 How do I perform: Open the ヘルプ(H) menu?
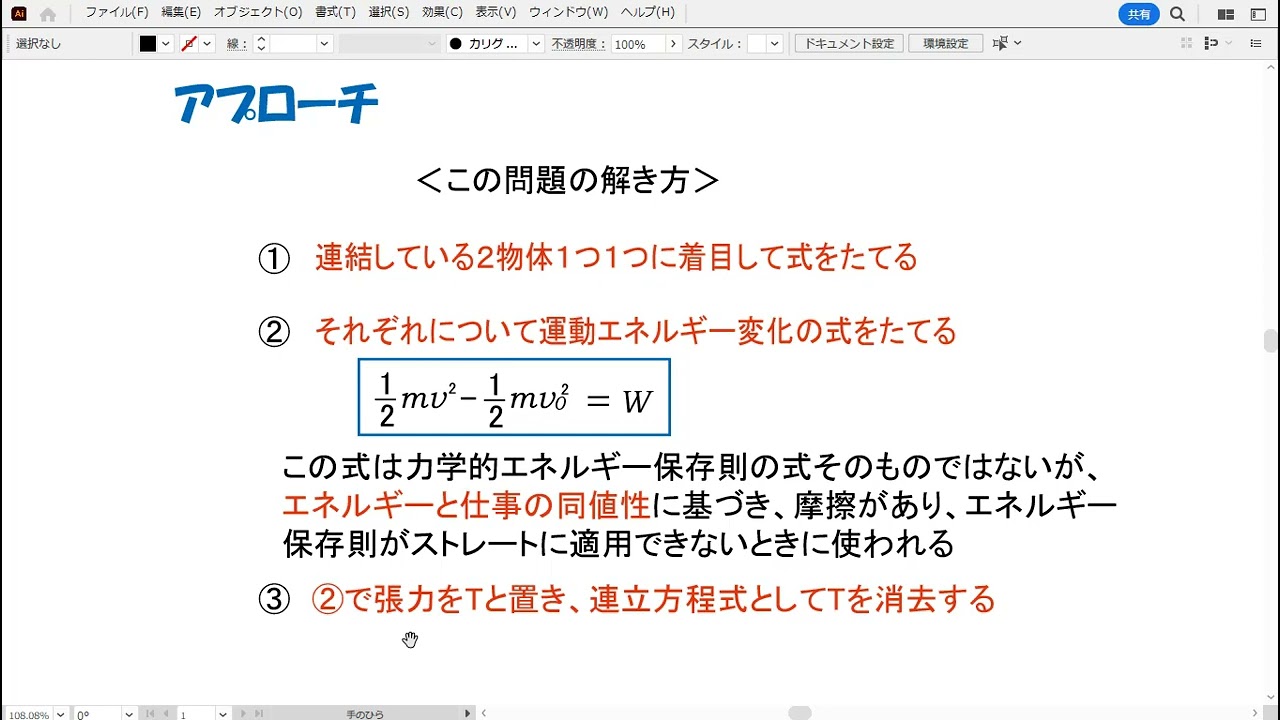(648, 13)
